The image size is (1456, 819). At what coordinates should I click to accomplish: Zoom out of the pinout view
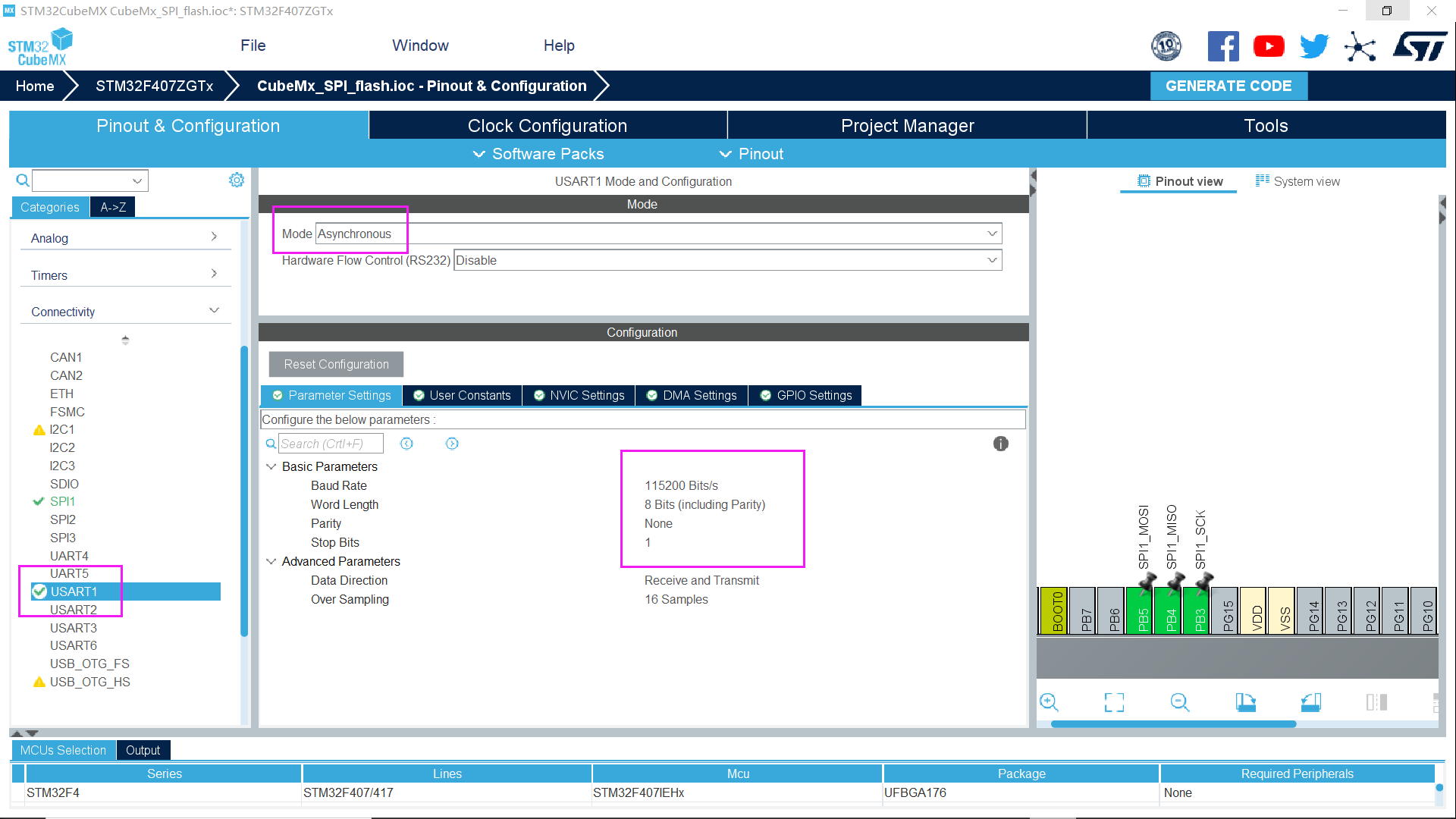pos(1179,702)
